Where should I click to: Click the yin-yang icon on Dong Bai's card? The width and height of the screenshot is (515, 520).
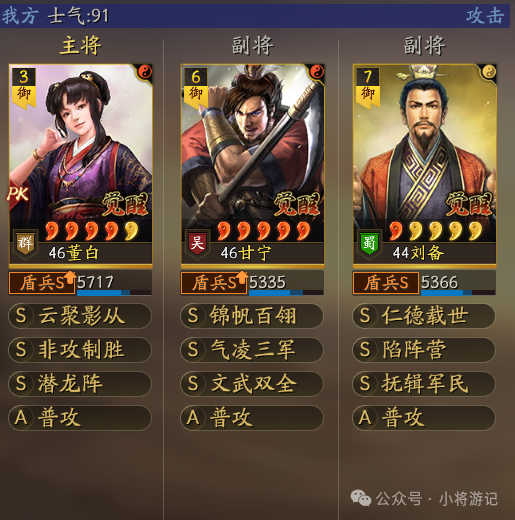point(145,72)
